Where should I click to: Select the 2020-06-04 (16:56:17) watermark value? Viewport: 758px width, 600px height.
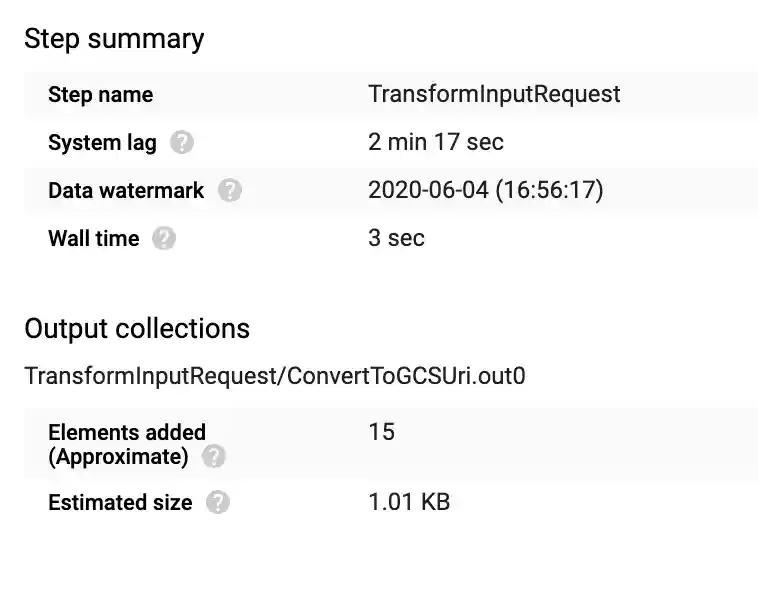point(485,190)
